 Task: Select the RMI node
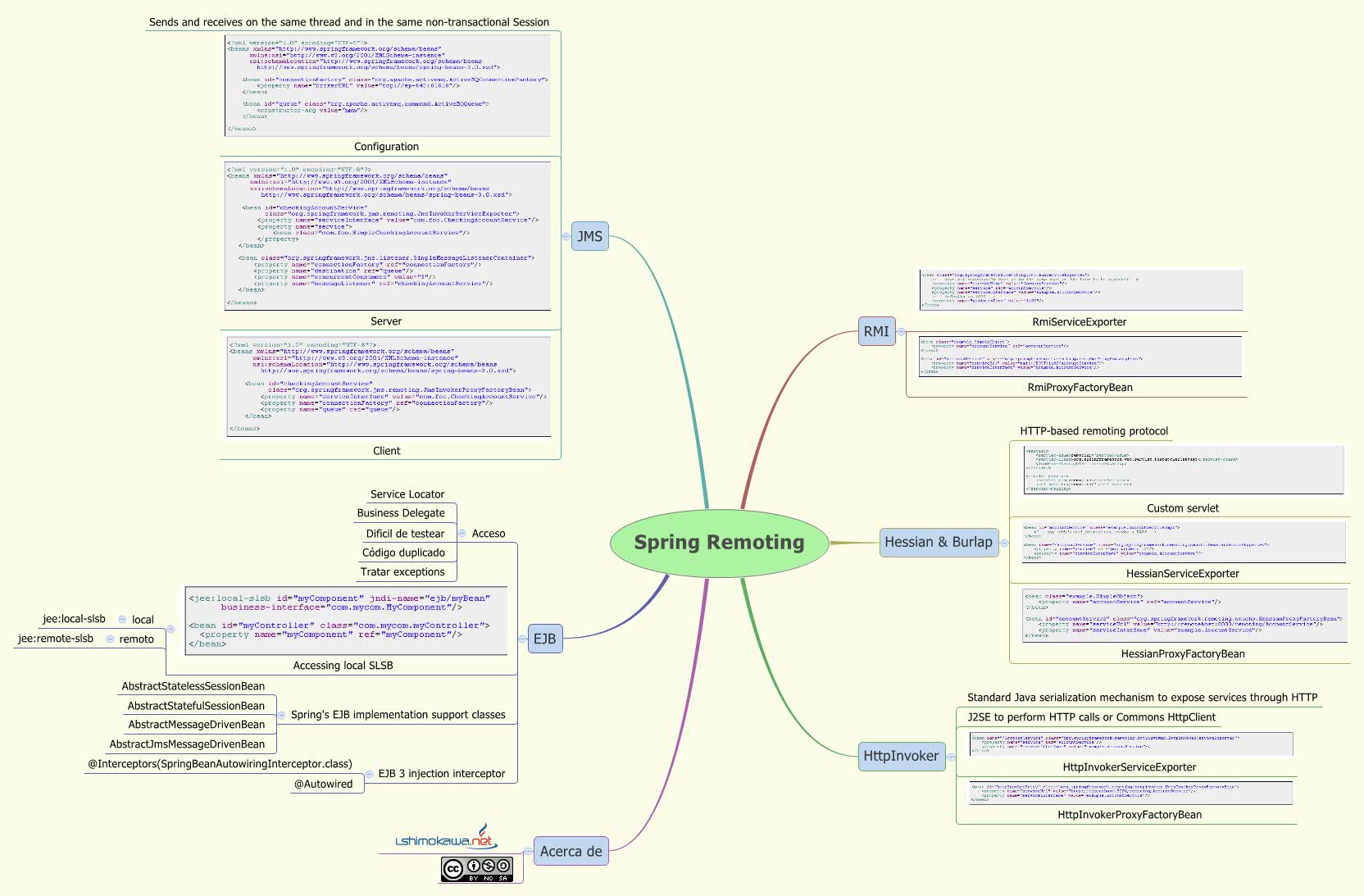pyautogui.click(x=875, y=333)
